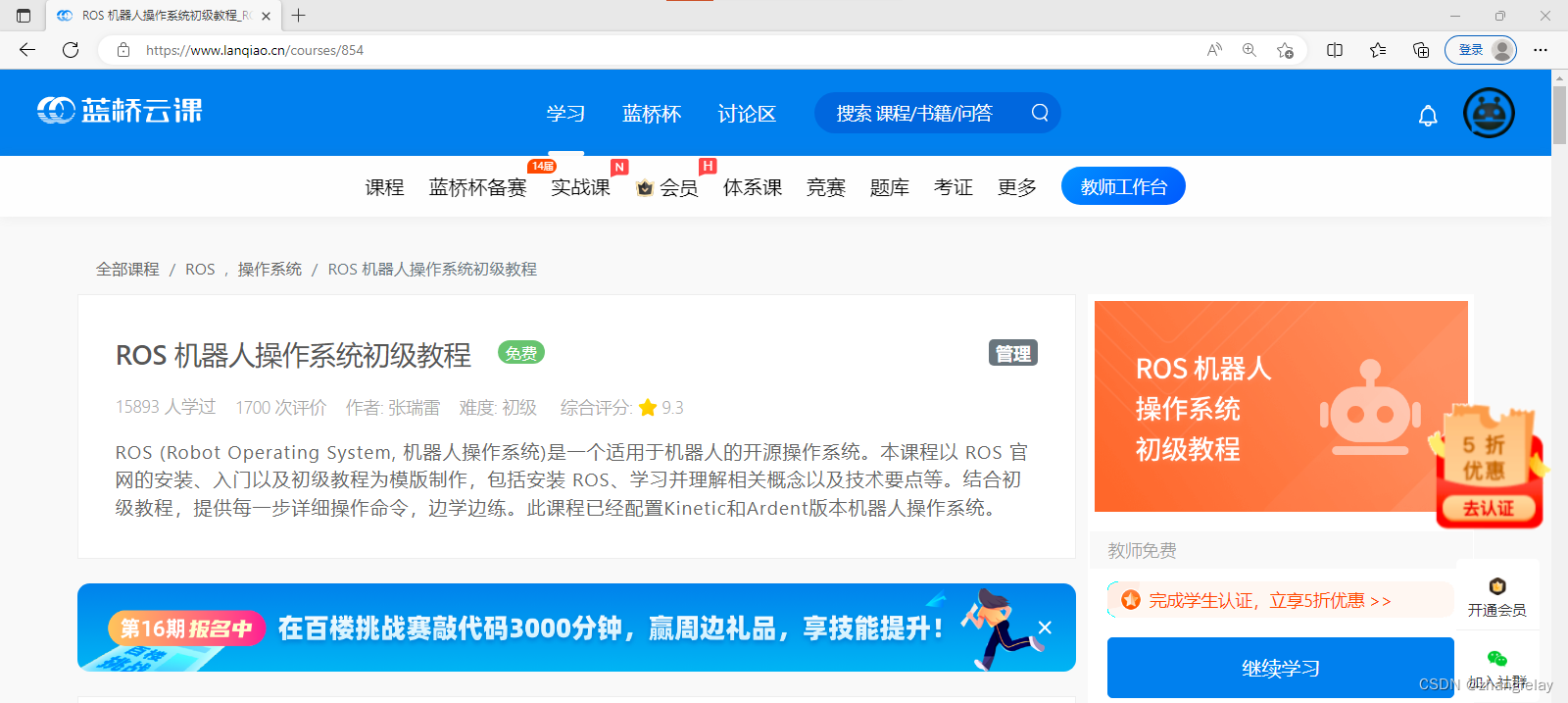Click the 管理 button on course card
Image resolution: width=1568 pixels, height=703 pixels.
point(1013,353)
